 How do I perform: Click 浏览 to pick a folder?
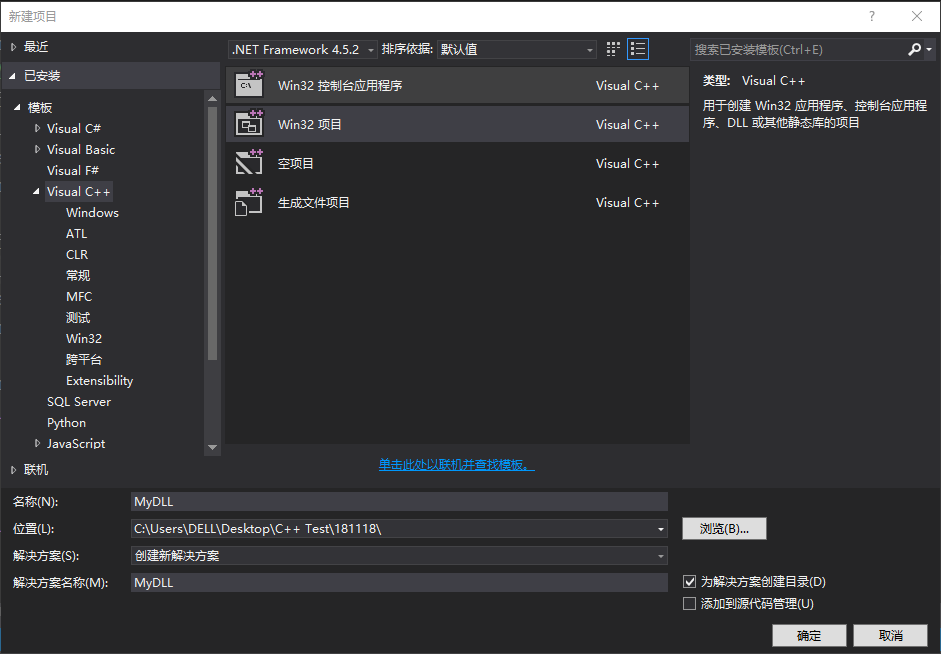click(x=724, y=528)
